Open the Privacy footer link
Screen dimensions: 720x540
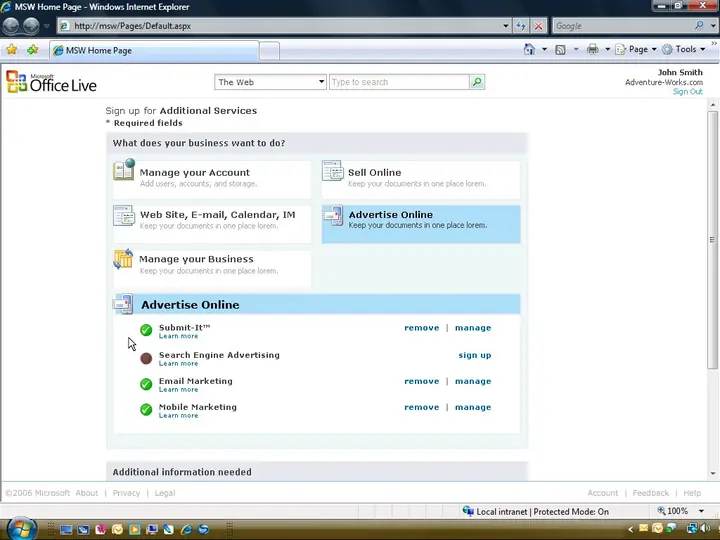(x=126, y=493)
